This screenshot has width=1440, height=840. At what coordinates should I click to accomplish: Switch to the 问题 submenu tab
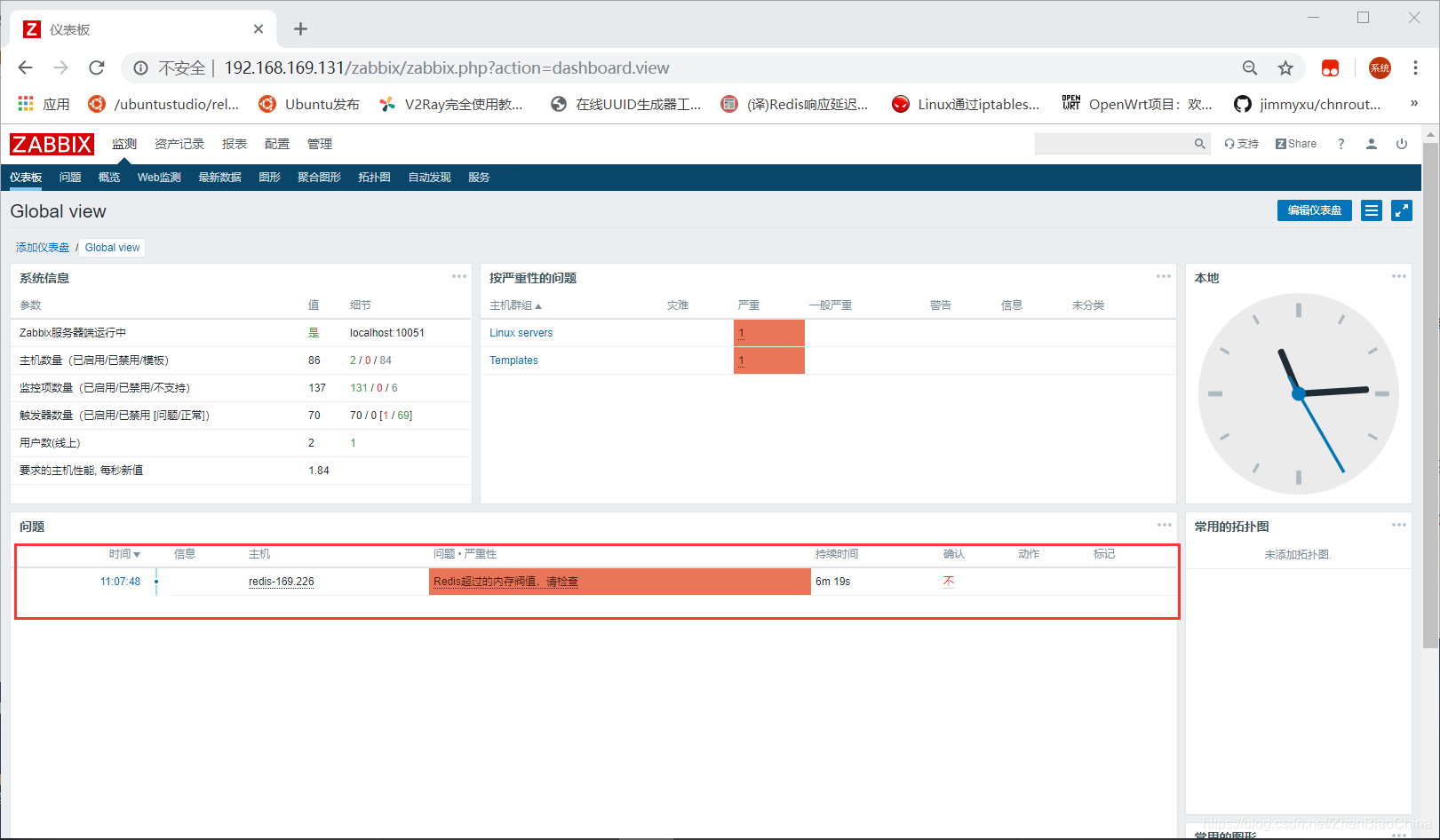70,178
